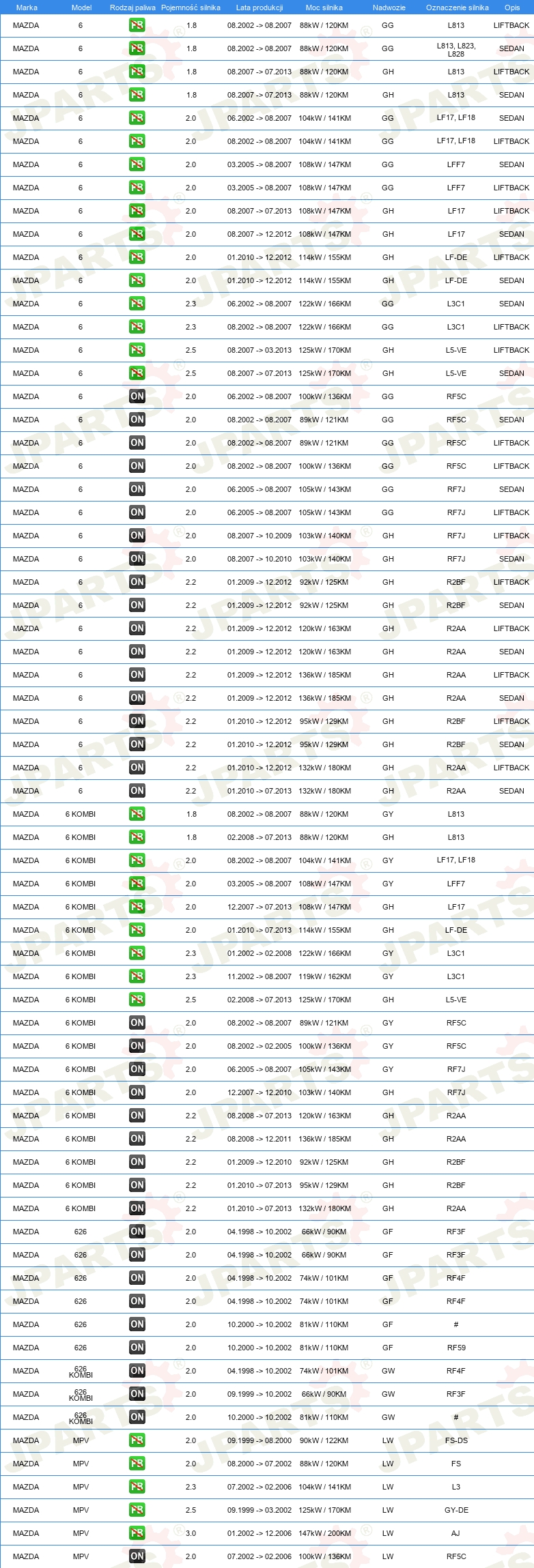Viewport: 534px width, 1568px height.
Task: Click the Pojemność silnika column header
Action: [x=191, y=8]
